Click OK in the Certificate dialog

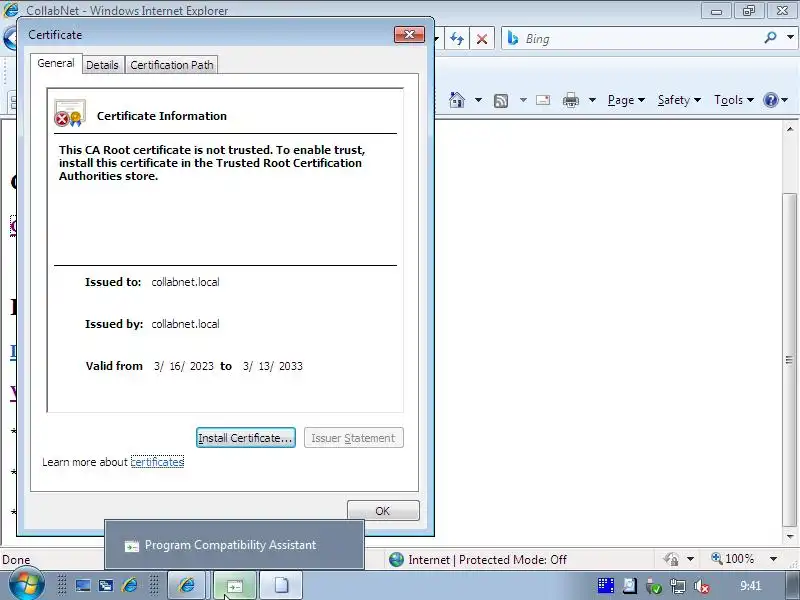point(383,511)
